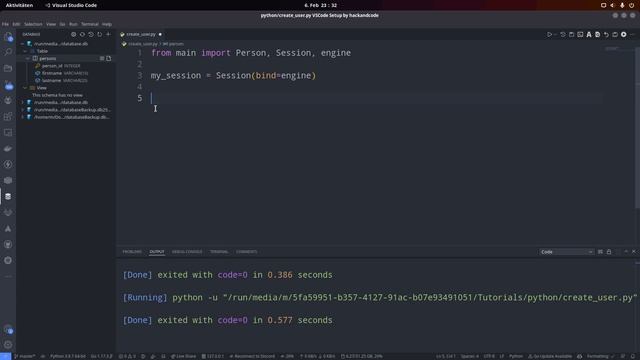Switch to the Debug Console tab
The height and width of the screenshot is (360, 640).
click(x=187, y=252)
